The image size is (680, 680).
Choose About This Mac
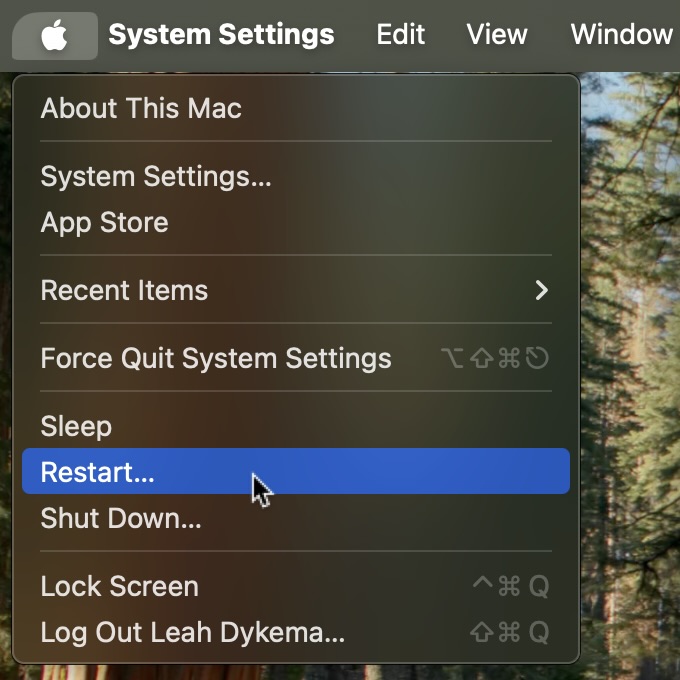click(296, 108)
